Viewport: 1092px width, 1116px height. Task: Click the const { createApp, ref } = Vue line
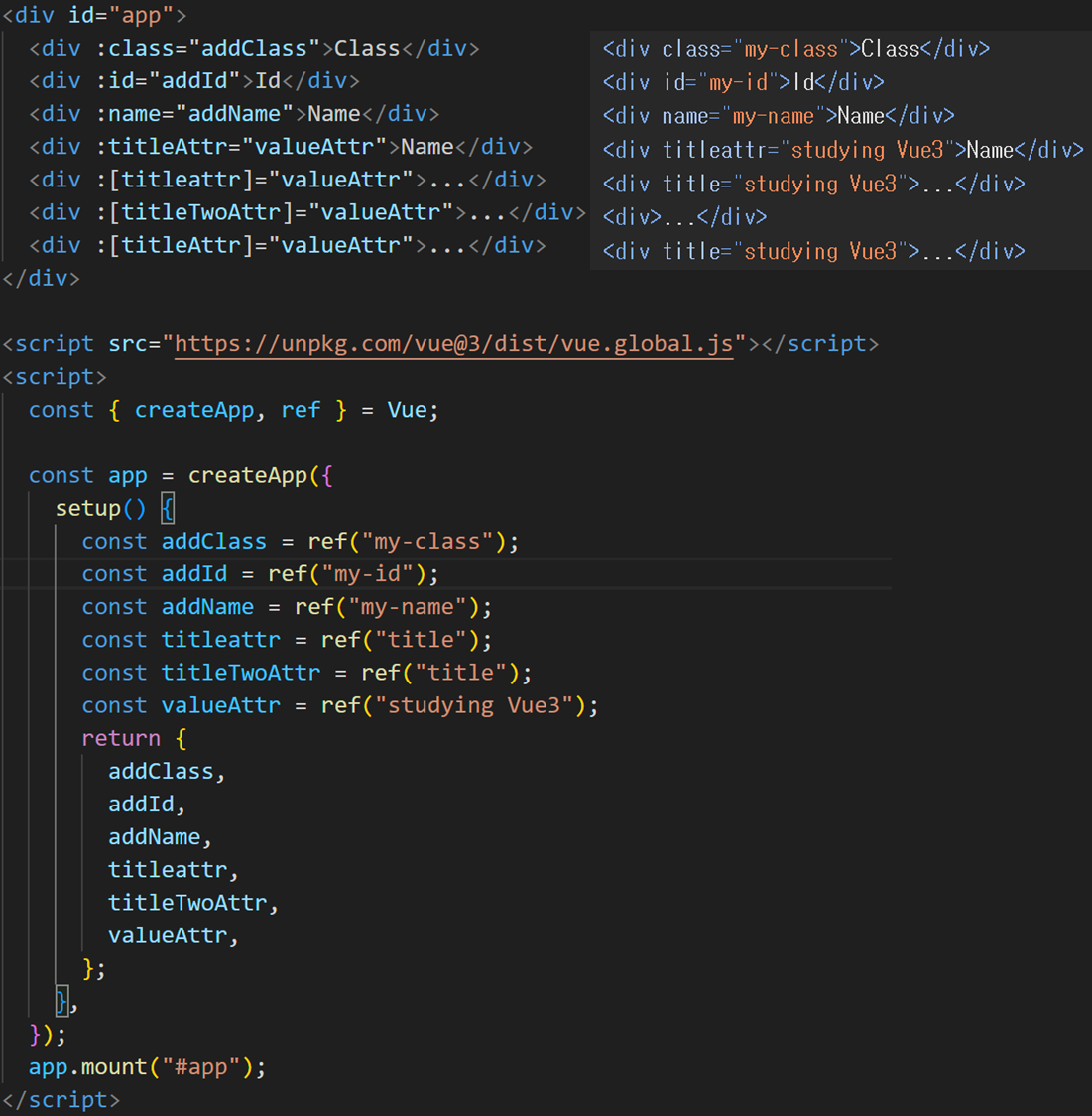pos(233,410)
